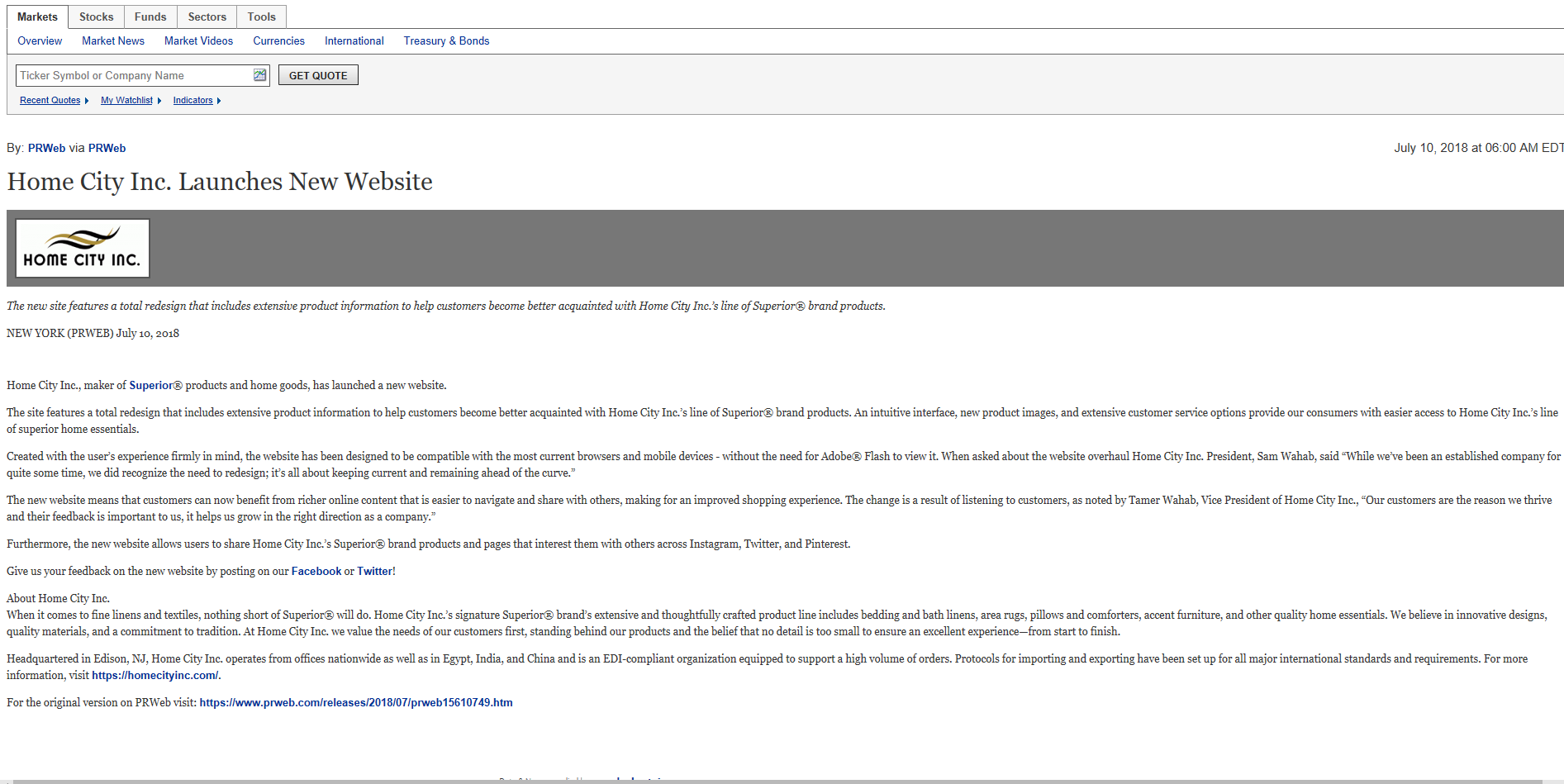This screenshot has height=784, width=1564.
Task: Go to the Tools tab
Action: coord(261,17)
